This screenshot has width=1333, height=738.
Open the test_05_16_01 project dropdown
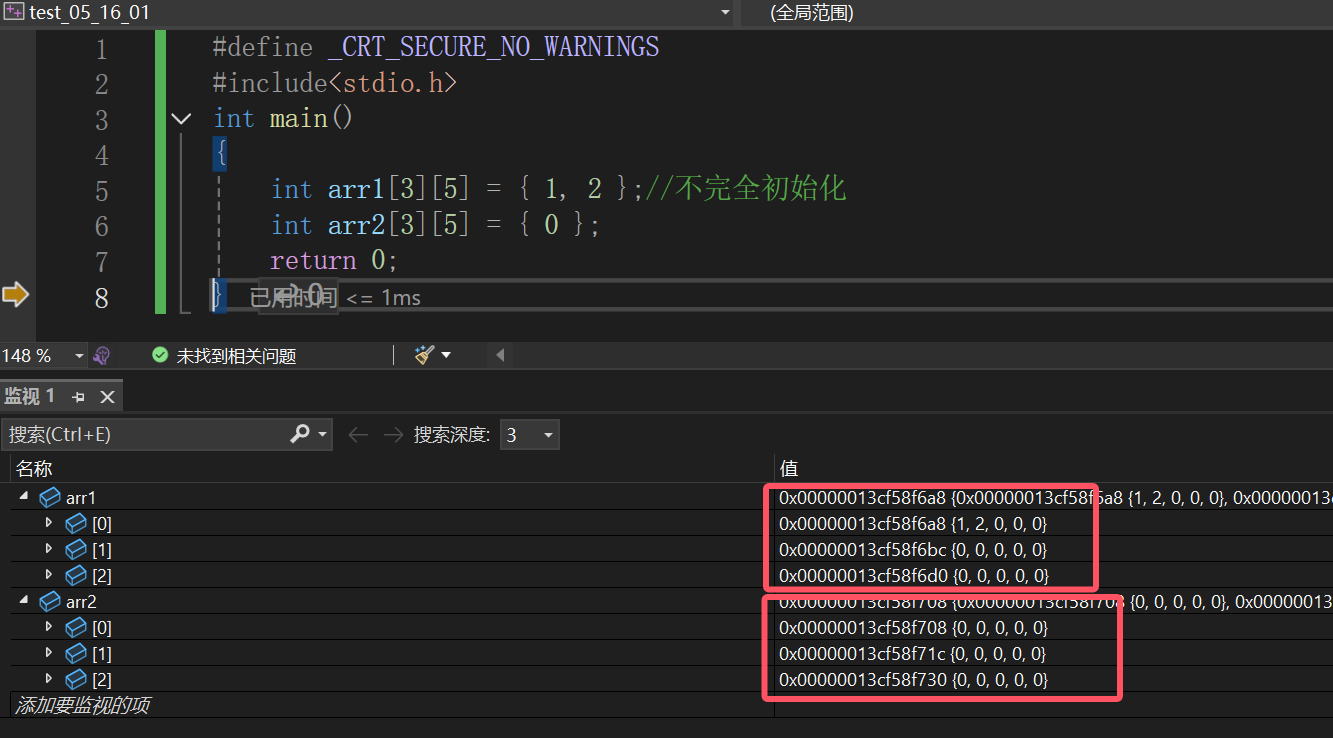point(726,12)
